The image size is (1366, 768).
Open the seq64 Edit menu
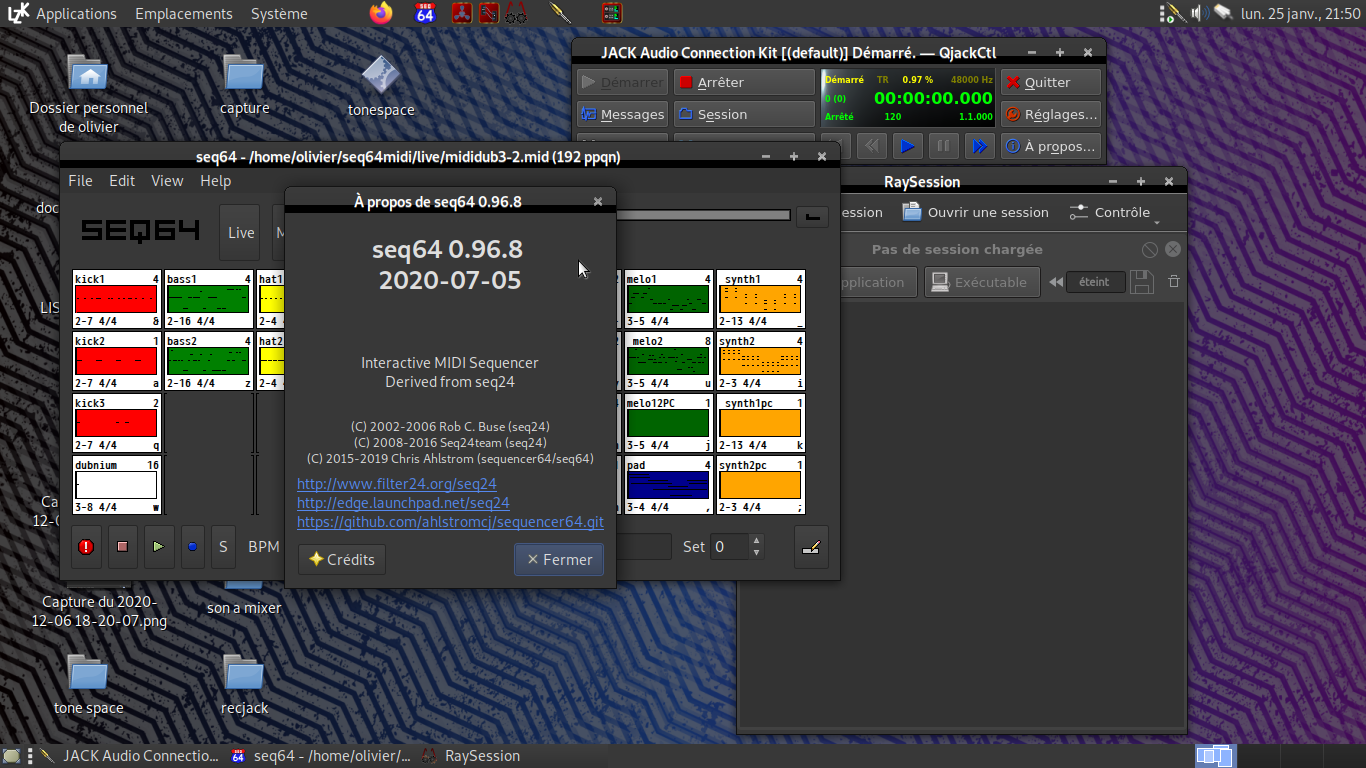pyautogui.click(x=122, y=181)
